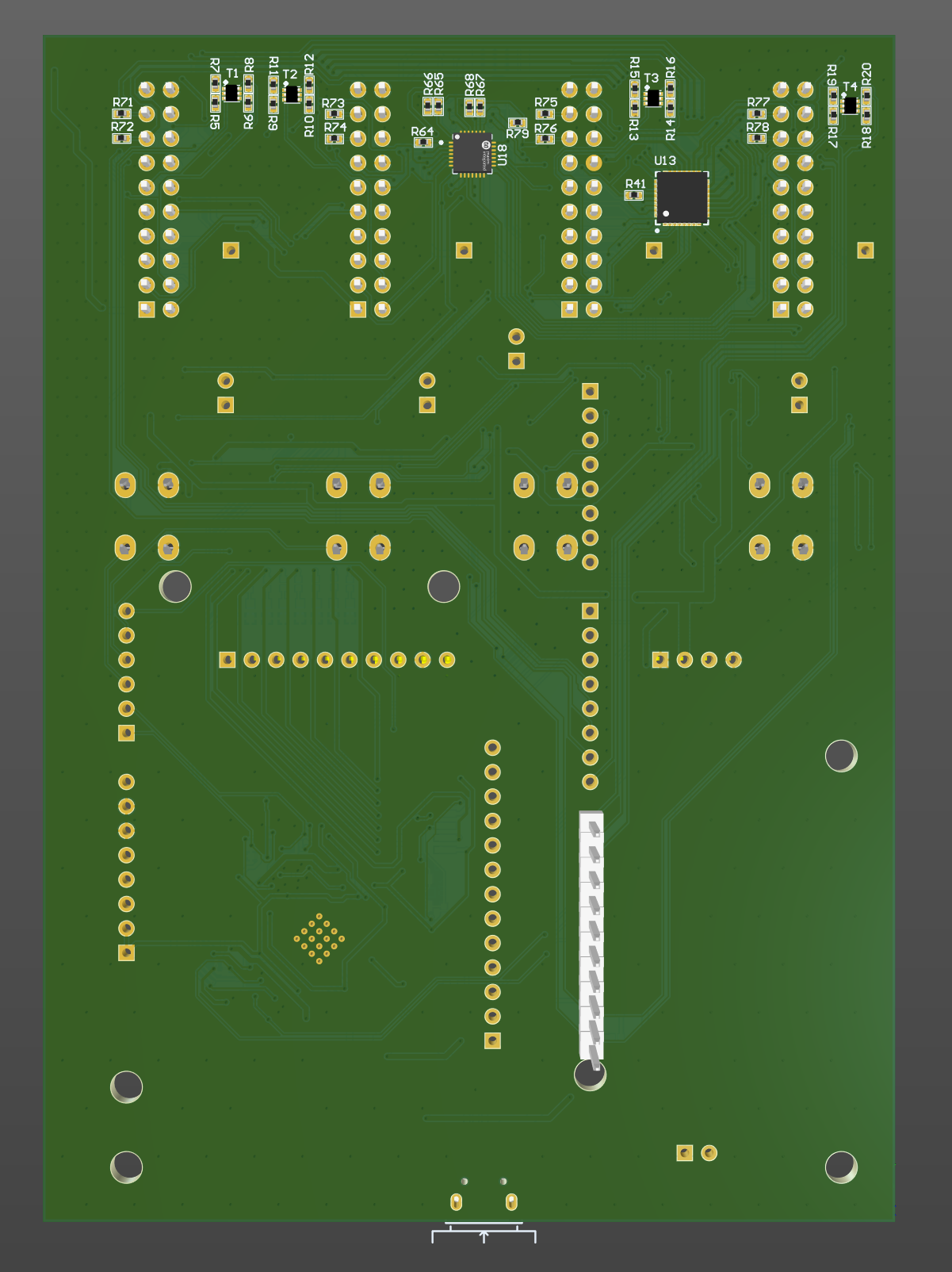Screen dimensions: 952x1272
Task: Click the R20 label
Action: [866, 74]
